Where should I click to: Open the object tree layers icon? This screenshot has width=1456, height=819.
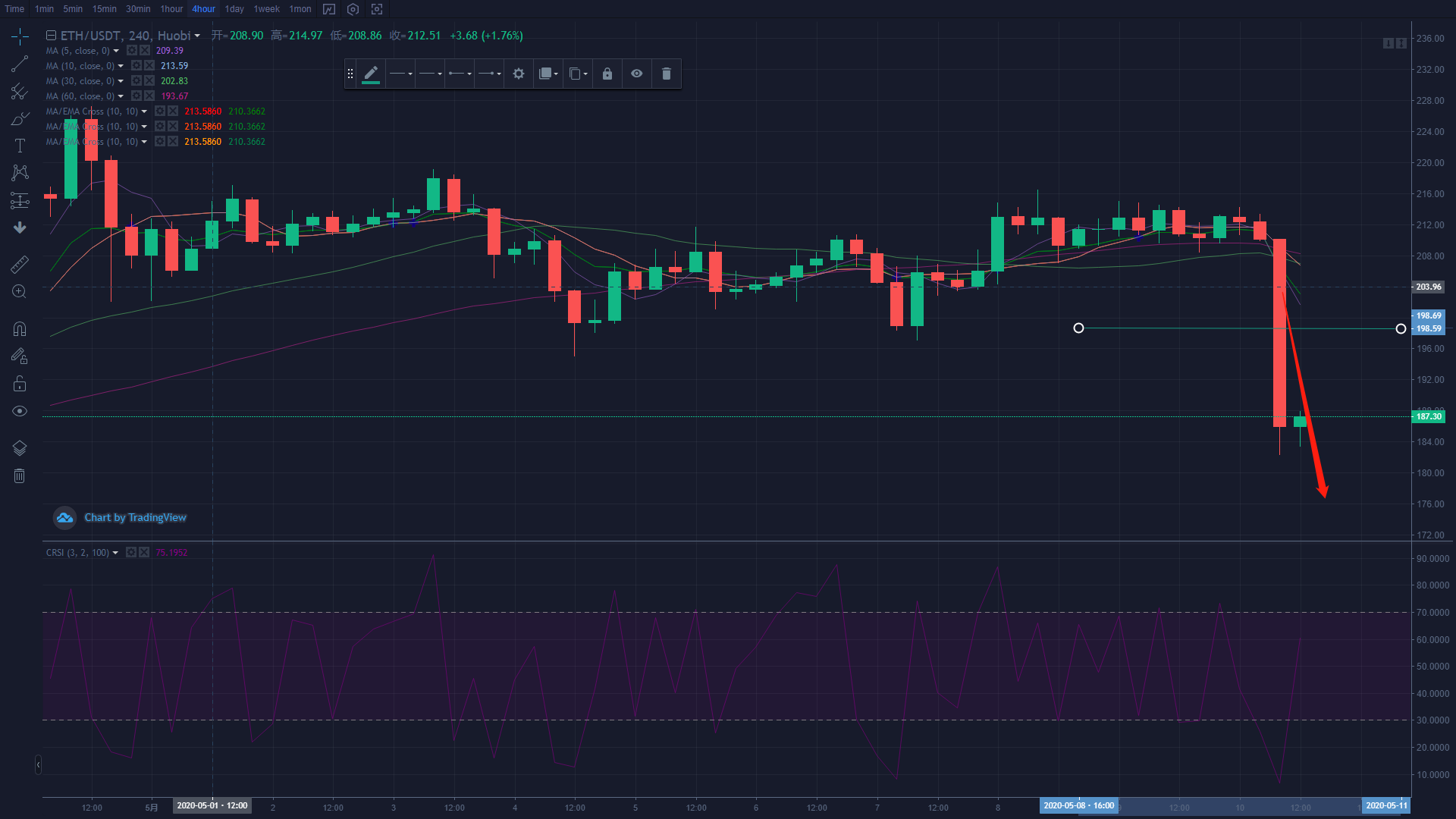click(x=20, y=448)
